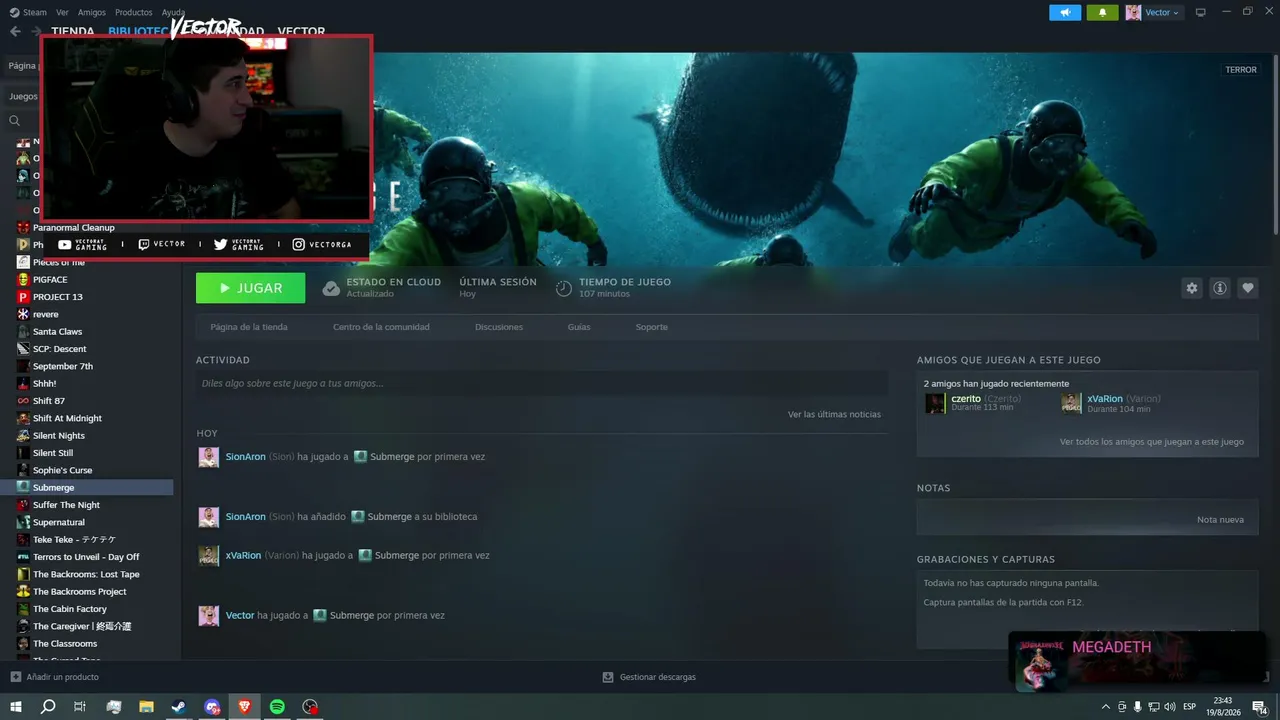Click the download icon beside Gestionar descargas
This screenshot has height=720, width=1280.
coord(608,677)
